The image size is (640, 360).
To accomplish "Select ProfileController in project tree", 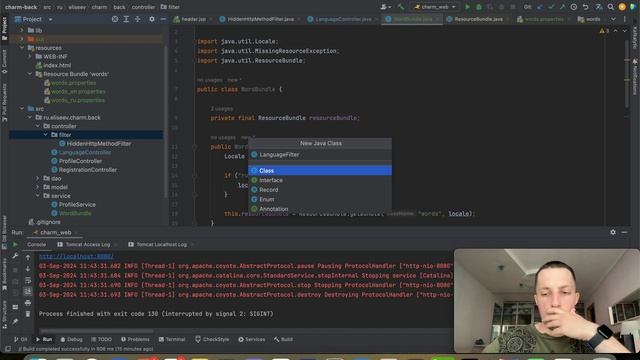I will [80, 161].
